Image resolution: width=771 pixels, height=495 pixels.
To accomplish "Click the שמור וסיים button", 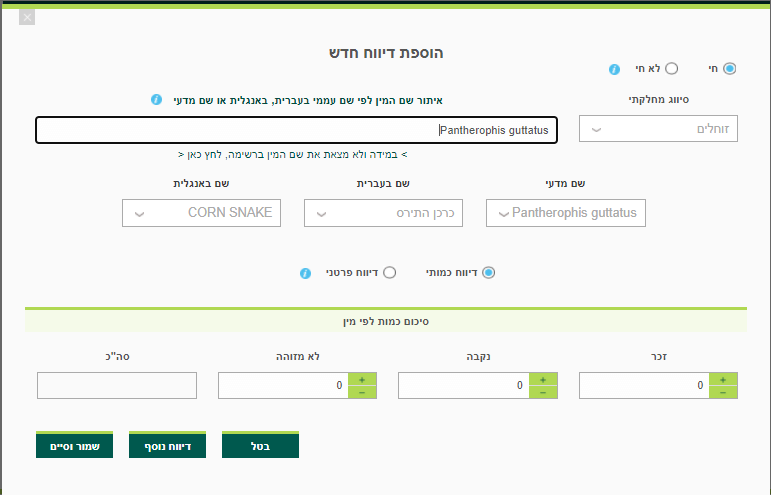I will click(x=75, y=445).
